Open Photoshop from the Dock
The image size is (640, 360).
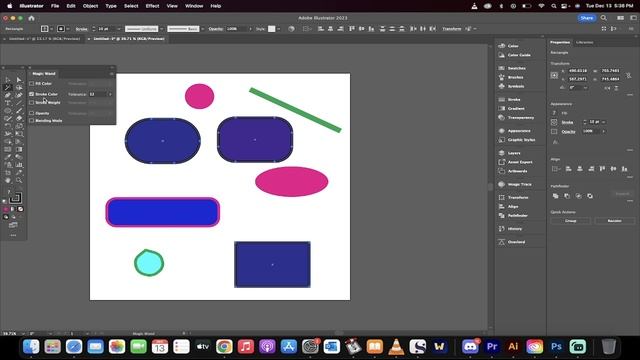tap(556, 347)
